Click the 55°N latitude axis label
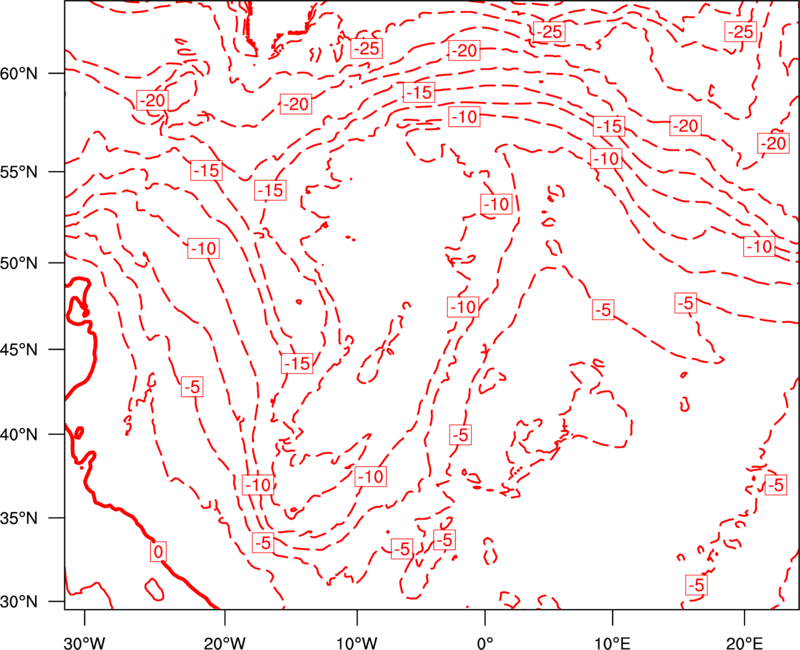 coord(19,172)
